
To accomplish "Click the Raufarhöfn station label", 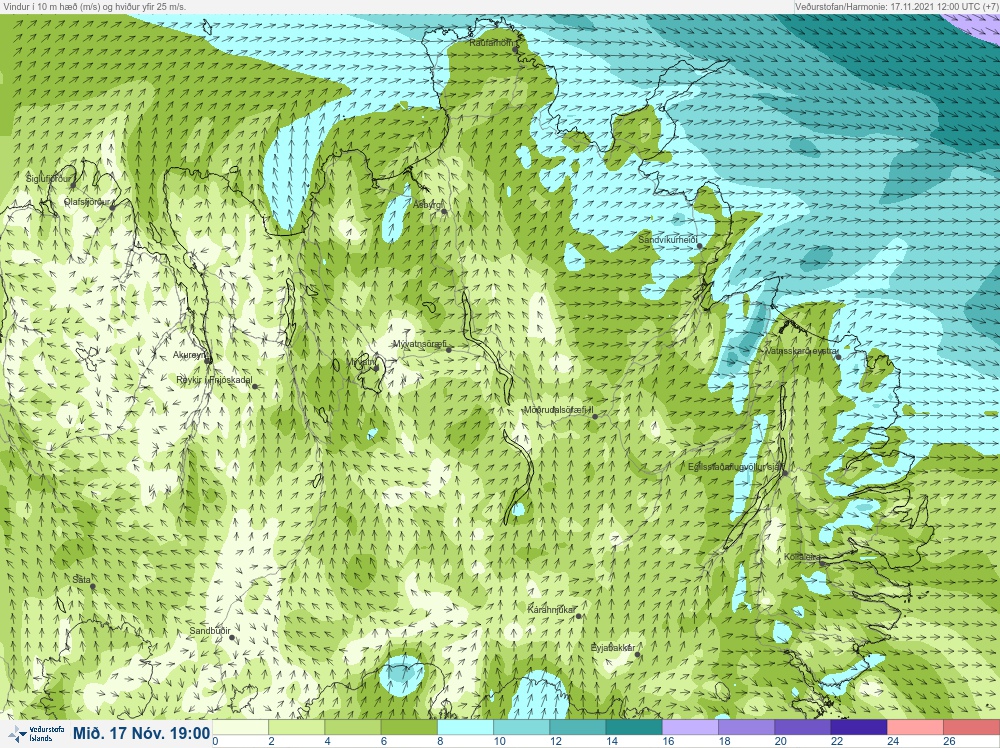I will (x=492, y=43).
